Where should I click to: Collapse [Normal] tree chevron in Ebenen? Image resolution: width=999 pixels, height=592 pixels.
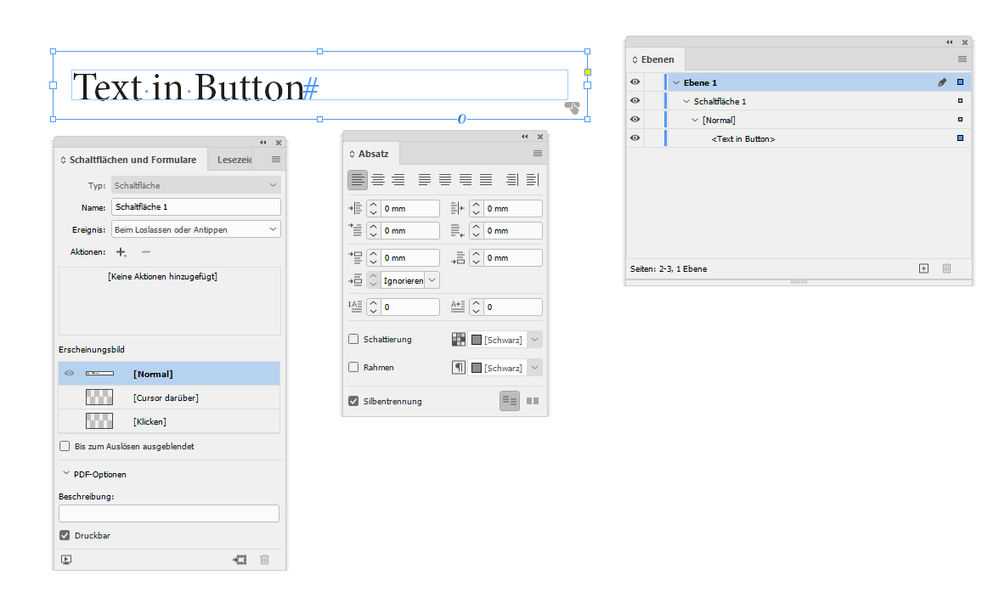tap(695, 120)
